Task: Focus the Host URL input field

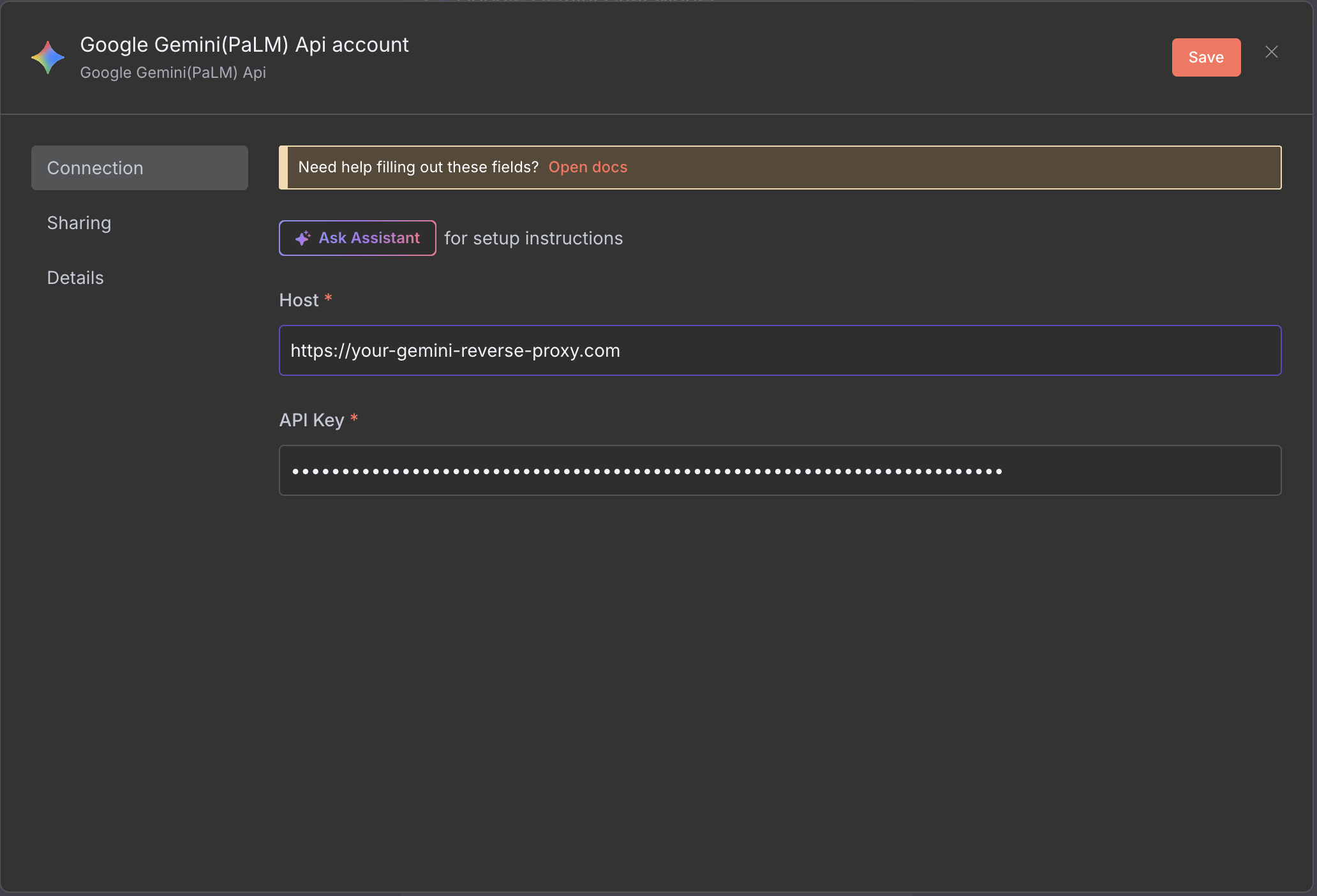Action: (778, 350)
